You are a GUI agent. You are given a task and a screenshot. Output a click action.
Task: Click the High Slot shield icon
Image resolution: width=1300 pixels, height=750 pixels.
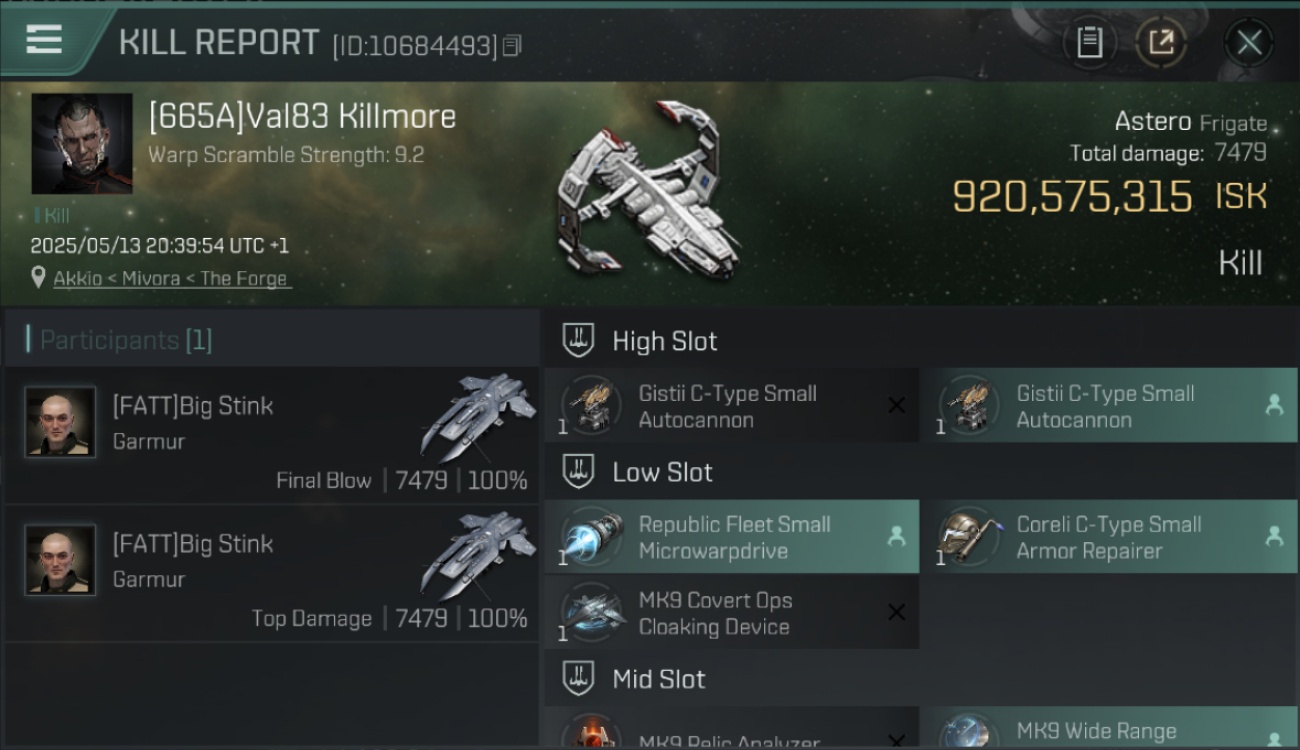coord(578,341)
